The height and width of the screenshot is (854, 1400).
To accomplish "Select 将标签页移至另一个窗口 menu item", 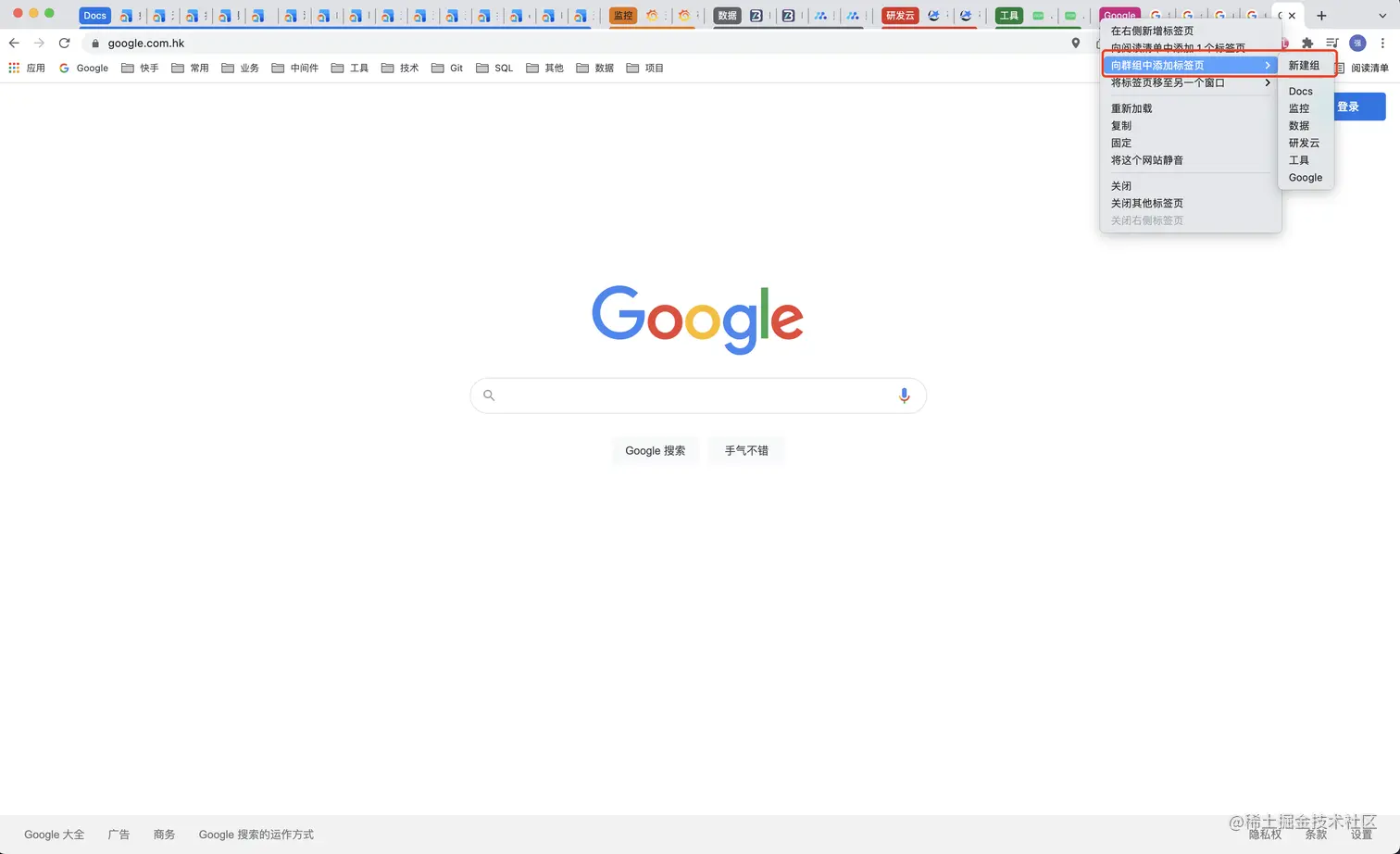I will pyautogui.click(x=1191, y=82).
